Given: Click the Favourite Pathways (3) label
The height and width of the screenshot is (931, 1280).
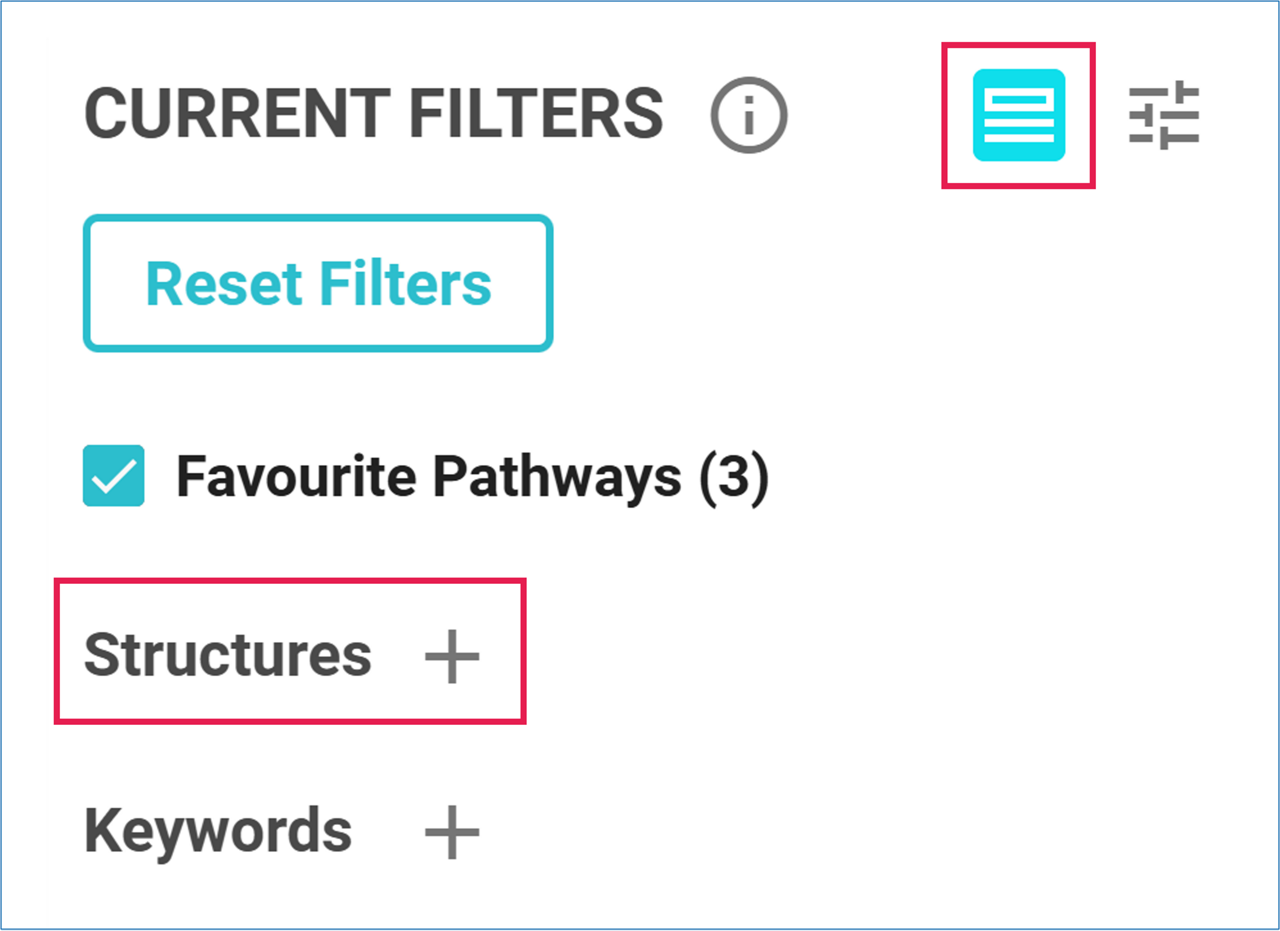Looking at the screenshot, I should click(x=472, y=477).
